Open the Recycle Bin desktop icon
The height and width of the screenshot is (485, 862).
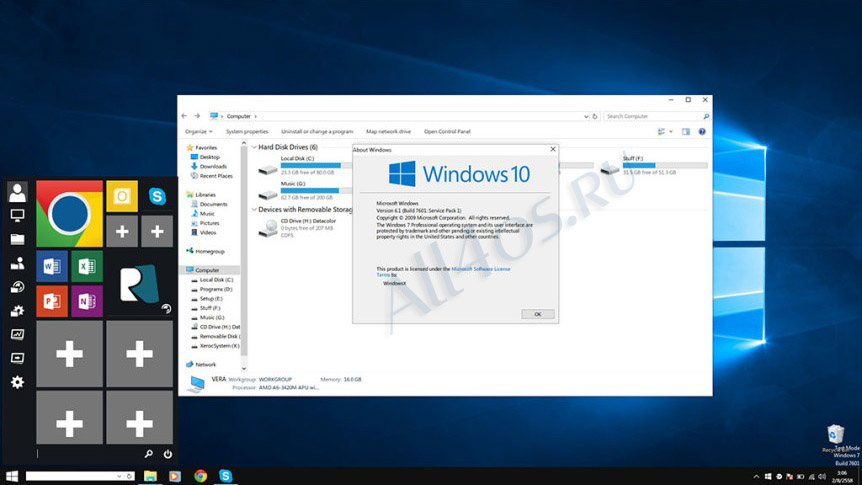coord(836,438)
